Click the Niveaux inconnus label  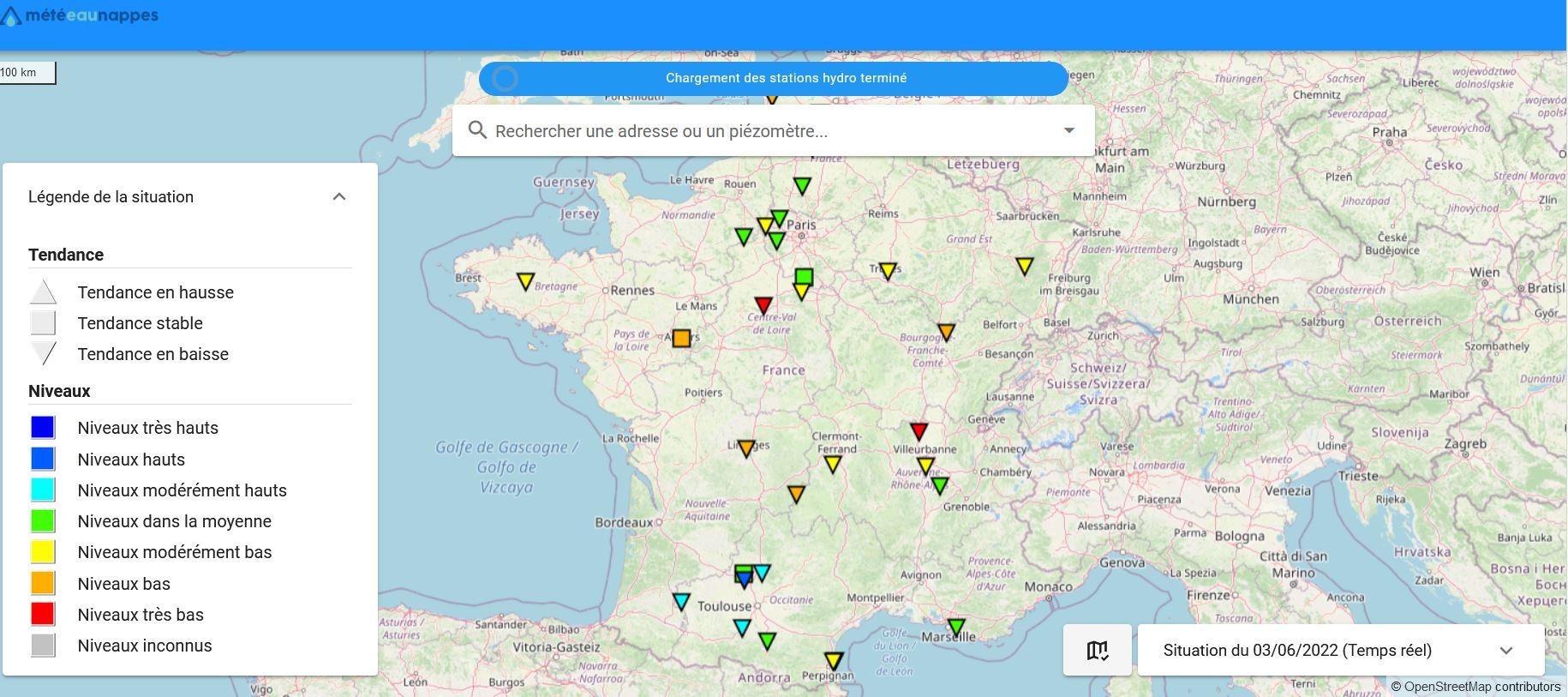tap(145, 646)
